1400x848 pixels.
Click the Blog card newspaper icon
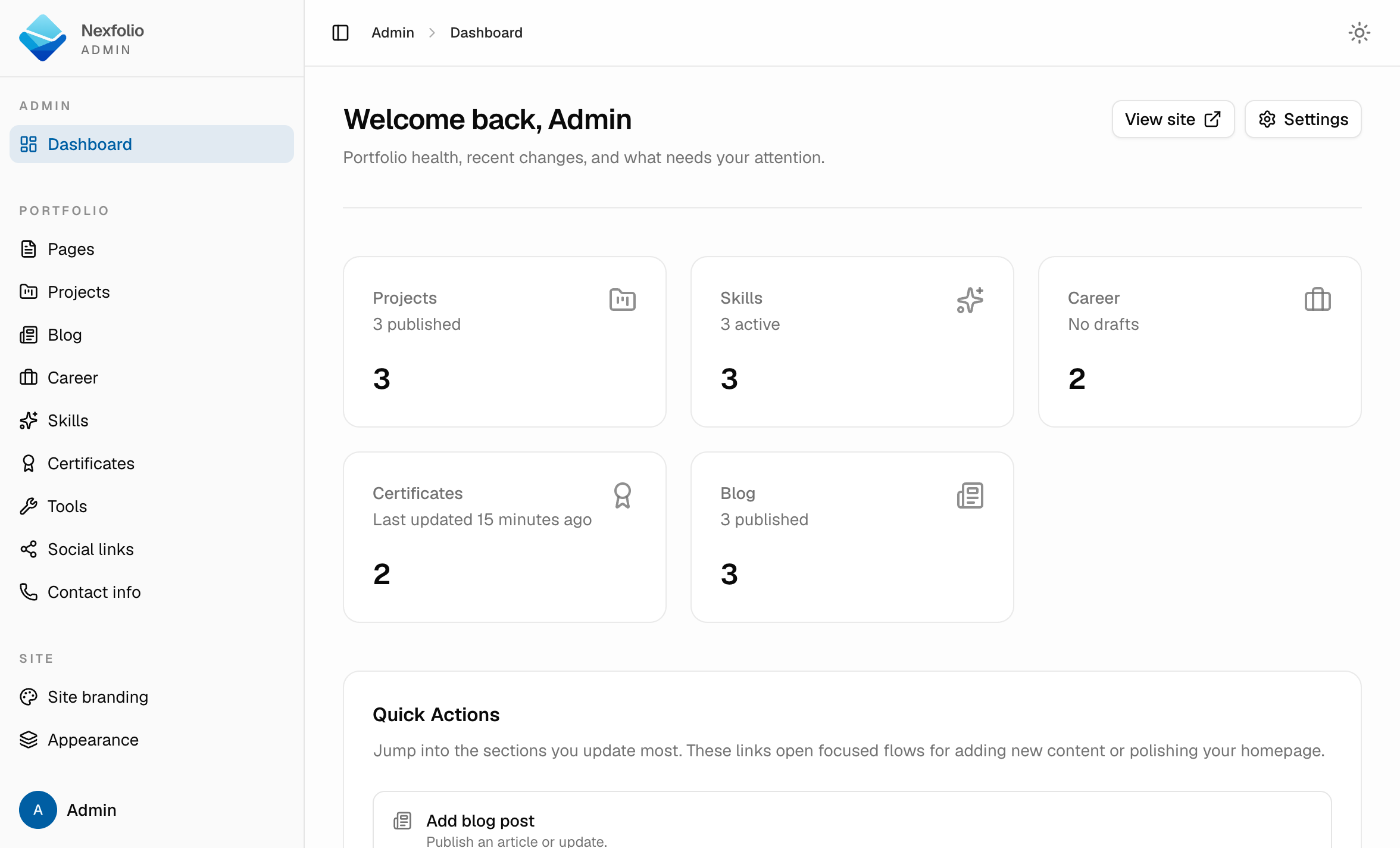(x=970, y=495)
